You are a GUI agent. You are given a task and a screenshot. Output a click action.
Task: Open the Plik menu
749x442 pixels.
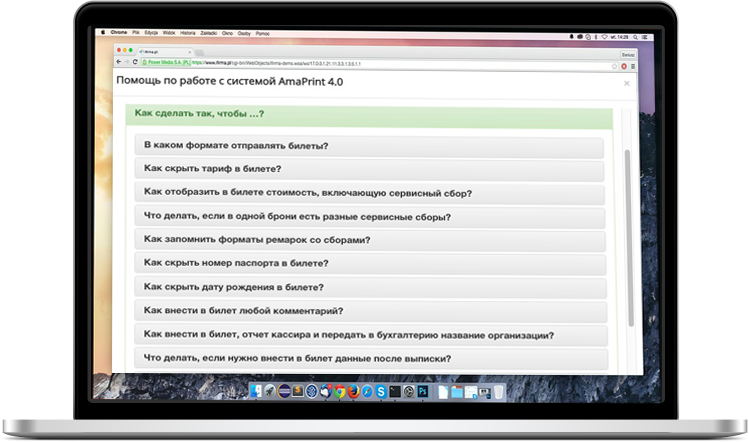(x=136, y=32)
